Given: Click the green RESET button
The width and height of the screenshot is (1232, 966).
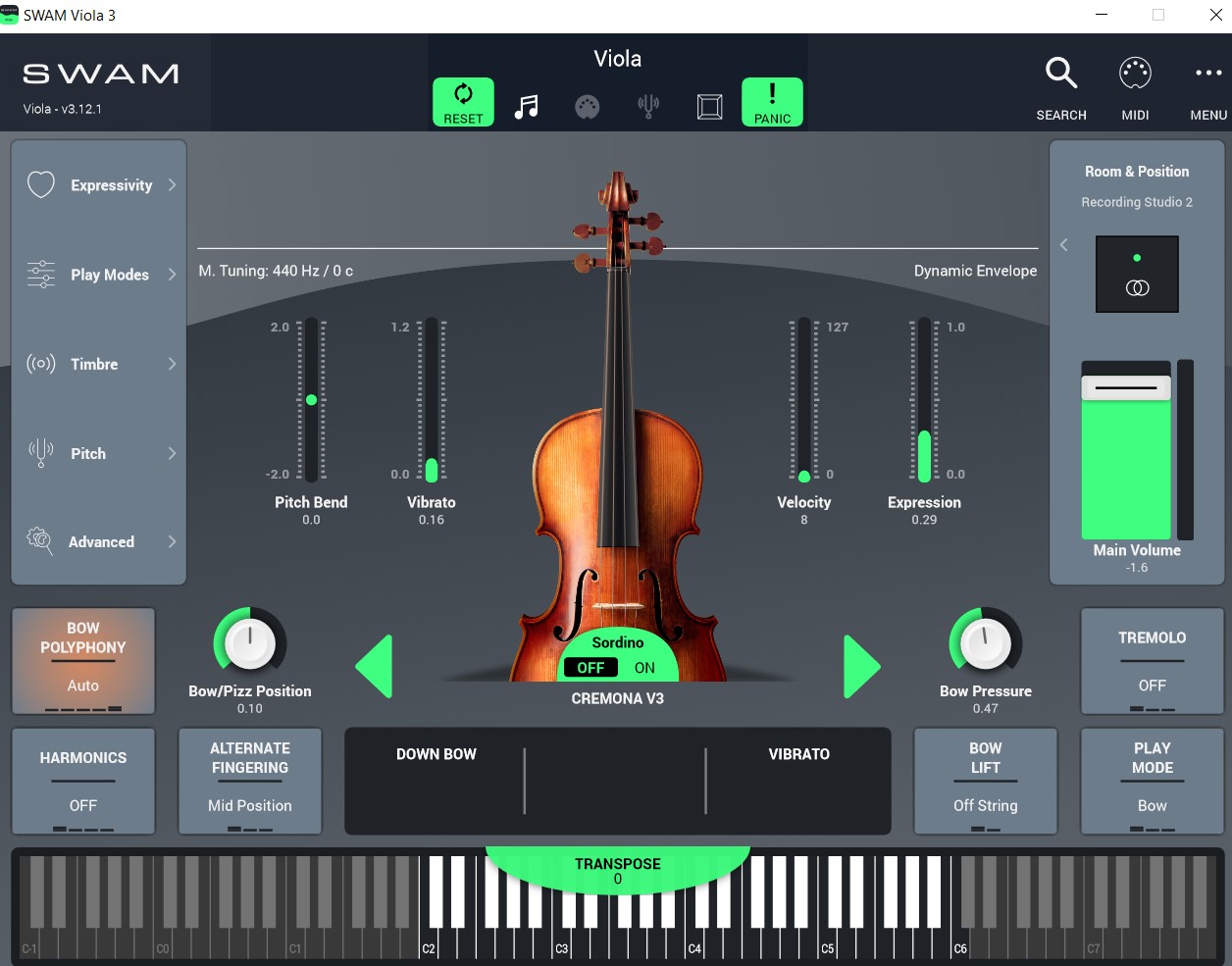Looking at the screenshot, I should tap(463, 102).
